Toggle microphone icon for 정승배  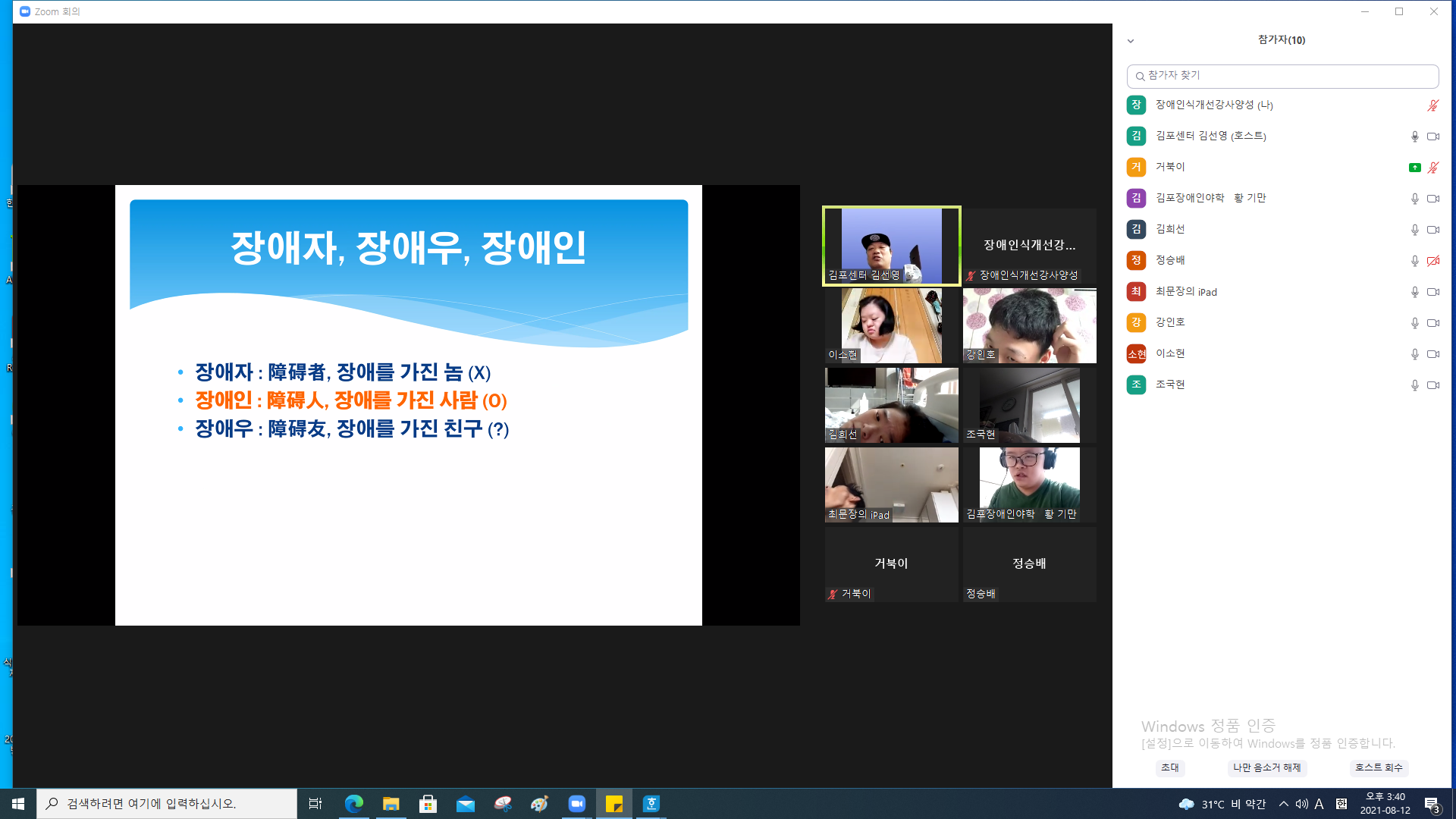(1414, 261)
